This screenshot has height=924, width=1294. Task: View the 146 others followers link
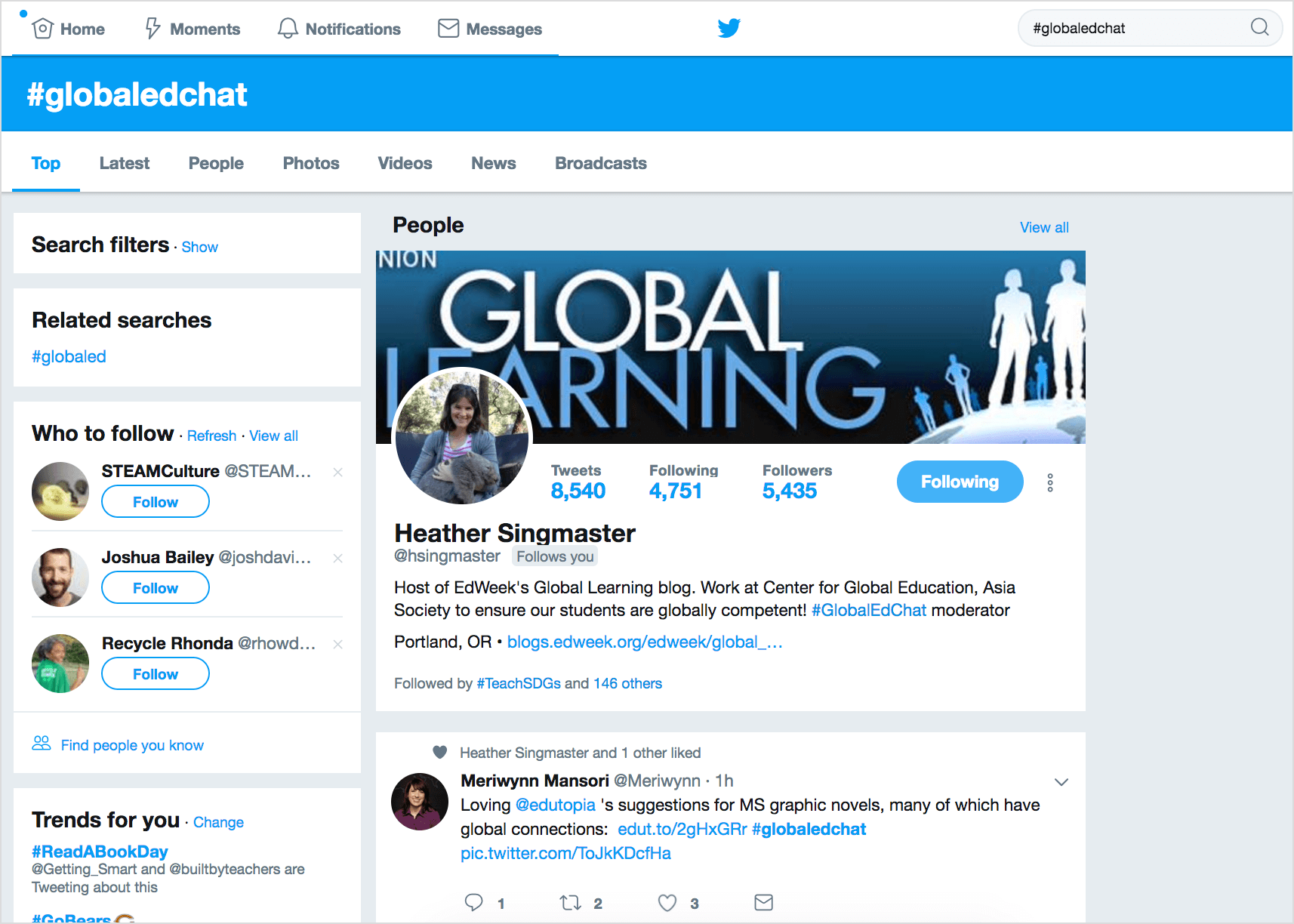coord(627,683)
